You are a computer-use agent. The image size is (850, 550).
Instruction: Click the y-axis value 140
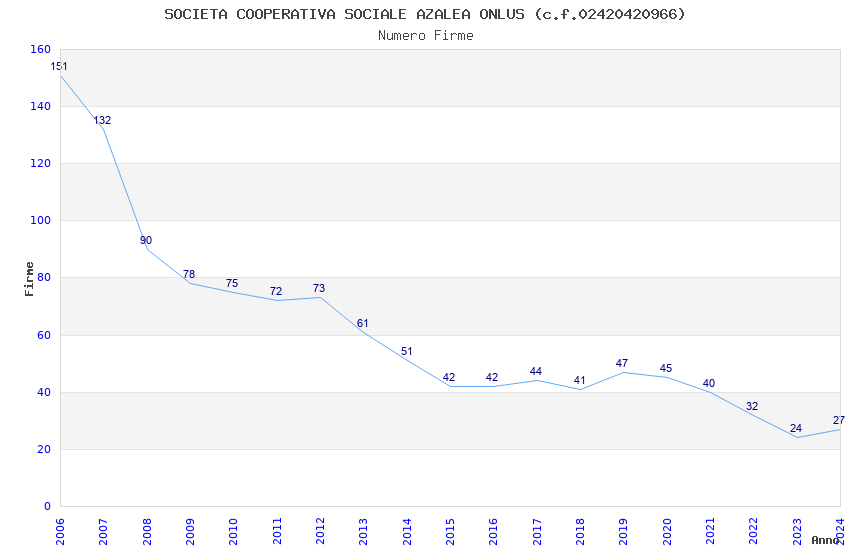coord(40,106)
